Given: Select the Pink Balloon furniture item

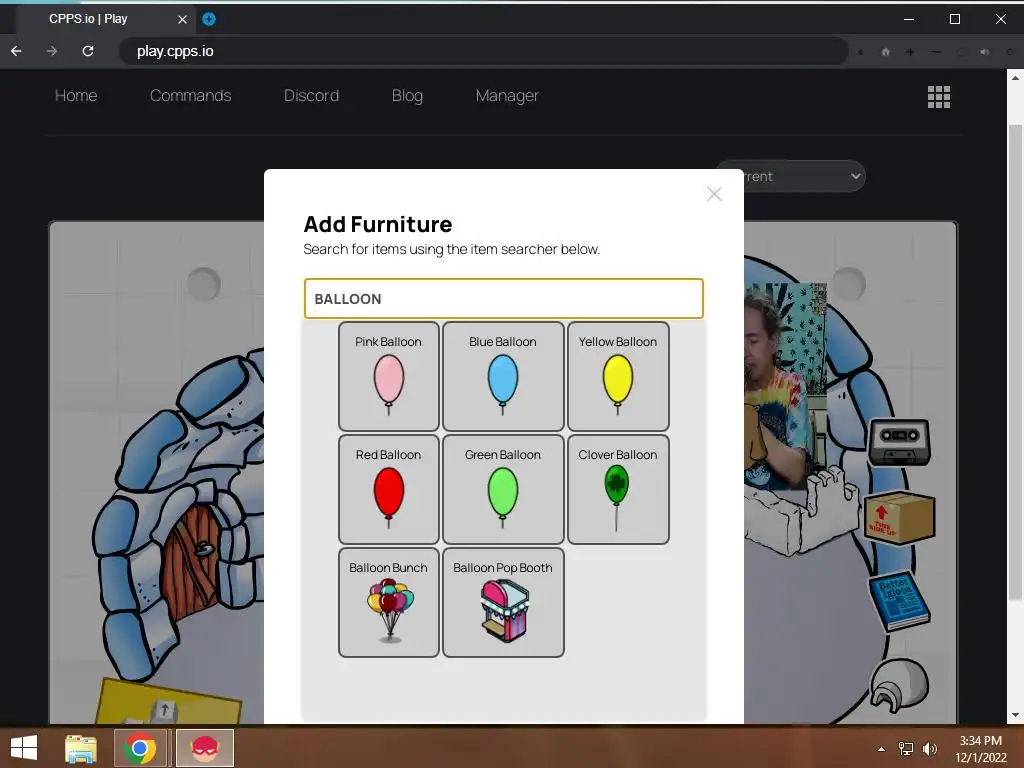Looking at the screenshot, I should click(389, 376).
